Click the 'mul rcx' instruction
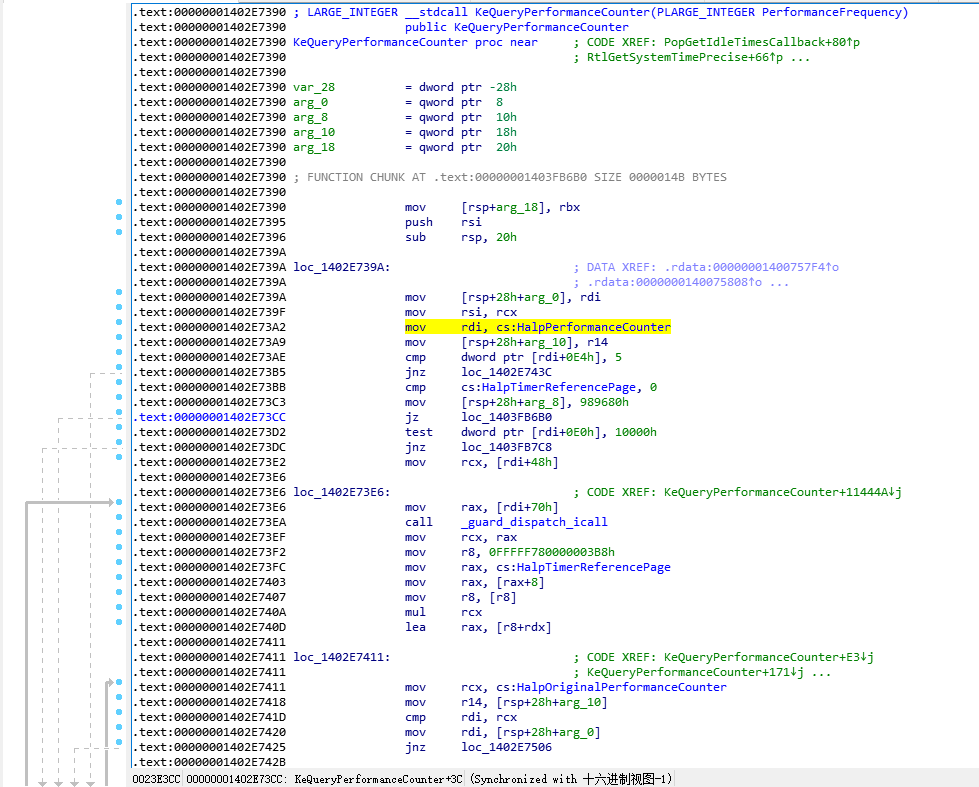The height and width of the screenshot is (787, 979). [443, 611]
